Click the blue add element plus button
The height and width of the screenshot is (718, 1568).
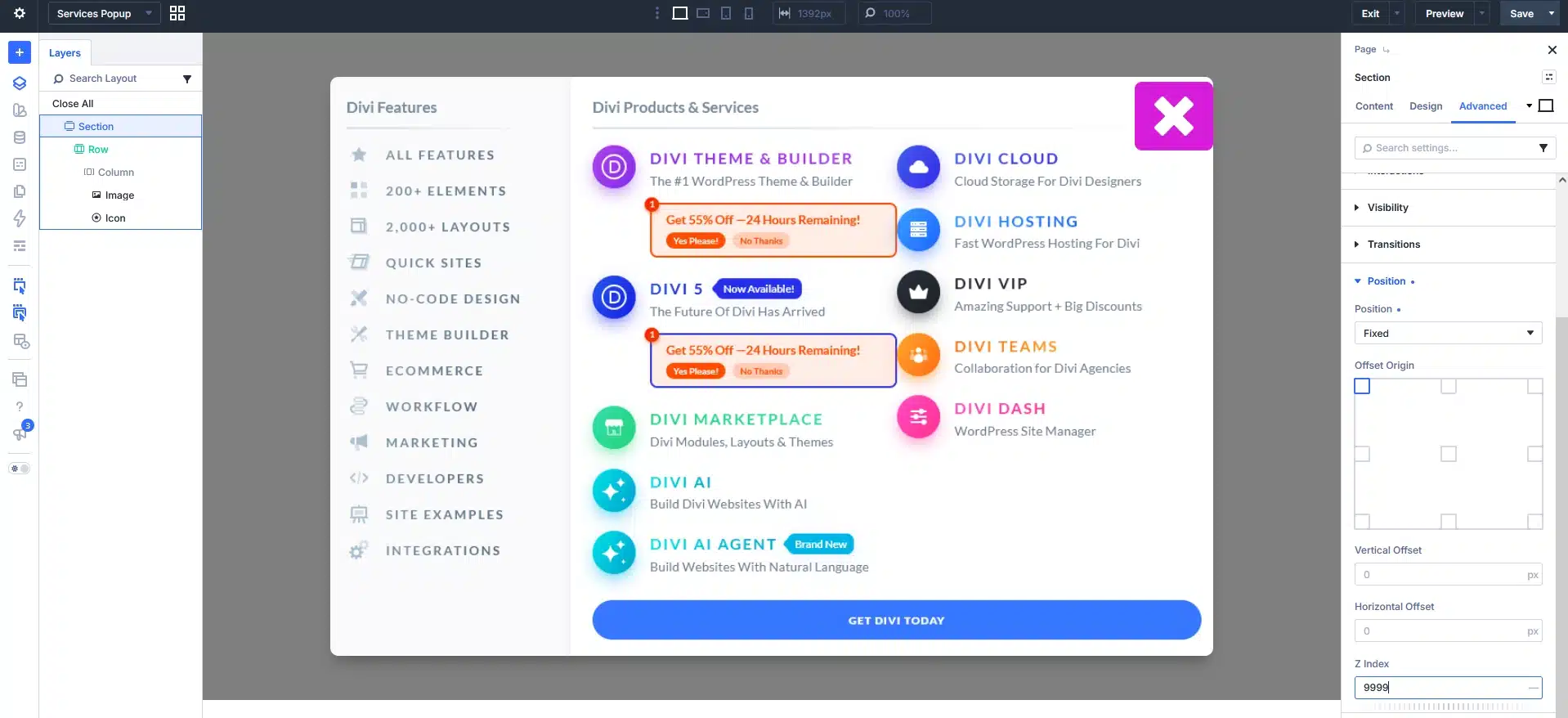tap(20, 52)
